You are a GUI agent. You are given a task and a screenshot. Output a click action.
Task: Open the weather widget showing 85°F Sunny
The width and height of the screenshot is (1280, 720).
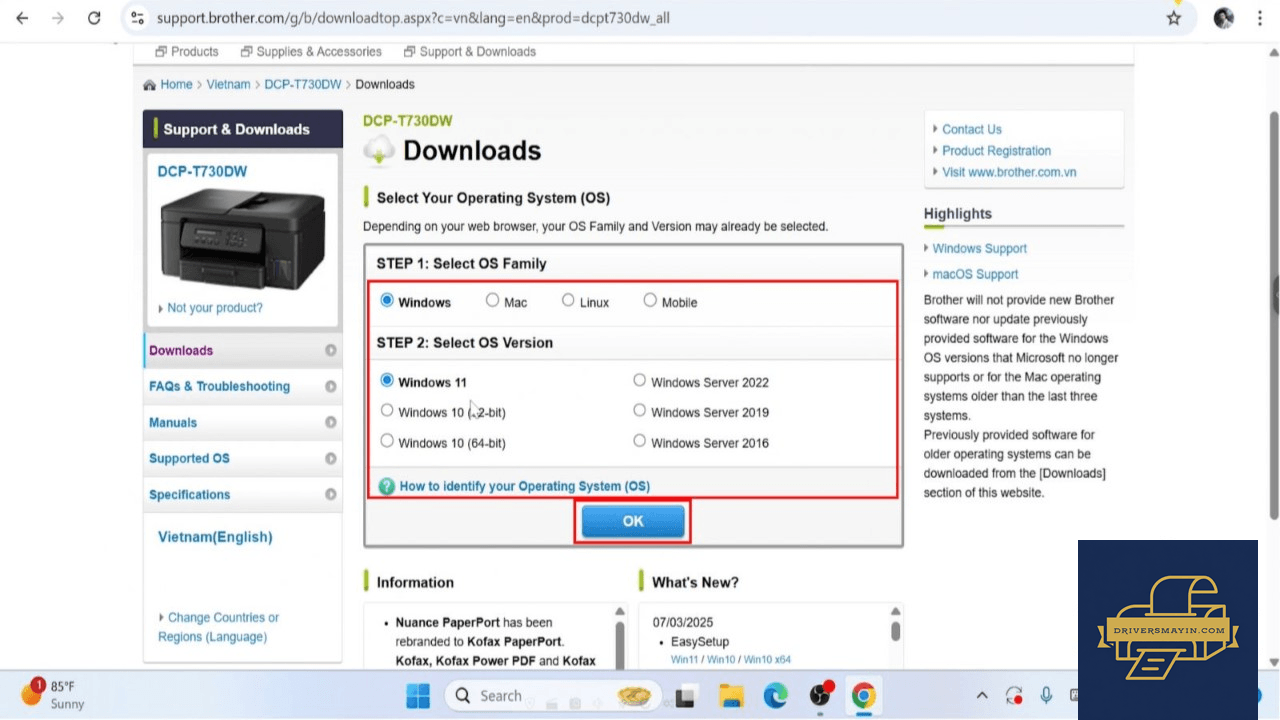54,694
